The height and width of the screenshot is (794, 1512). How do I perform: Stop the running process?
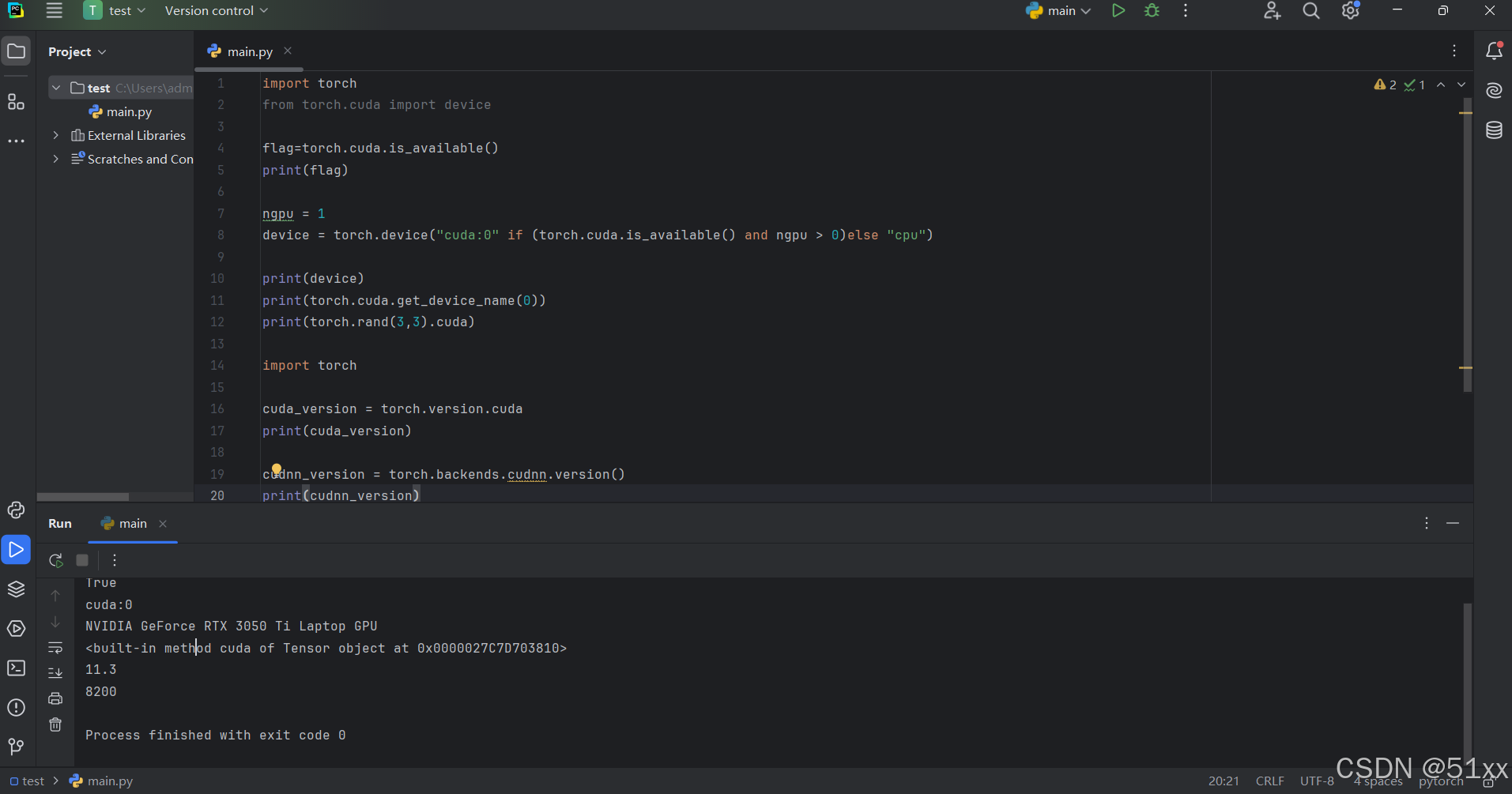point(81,560)
